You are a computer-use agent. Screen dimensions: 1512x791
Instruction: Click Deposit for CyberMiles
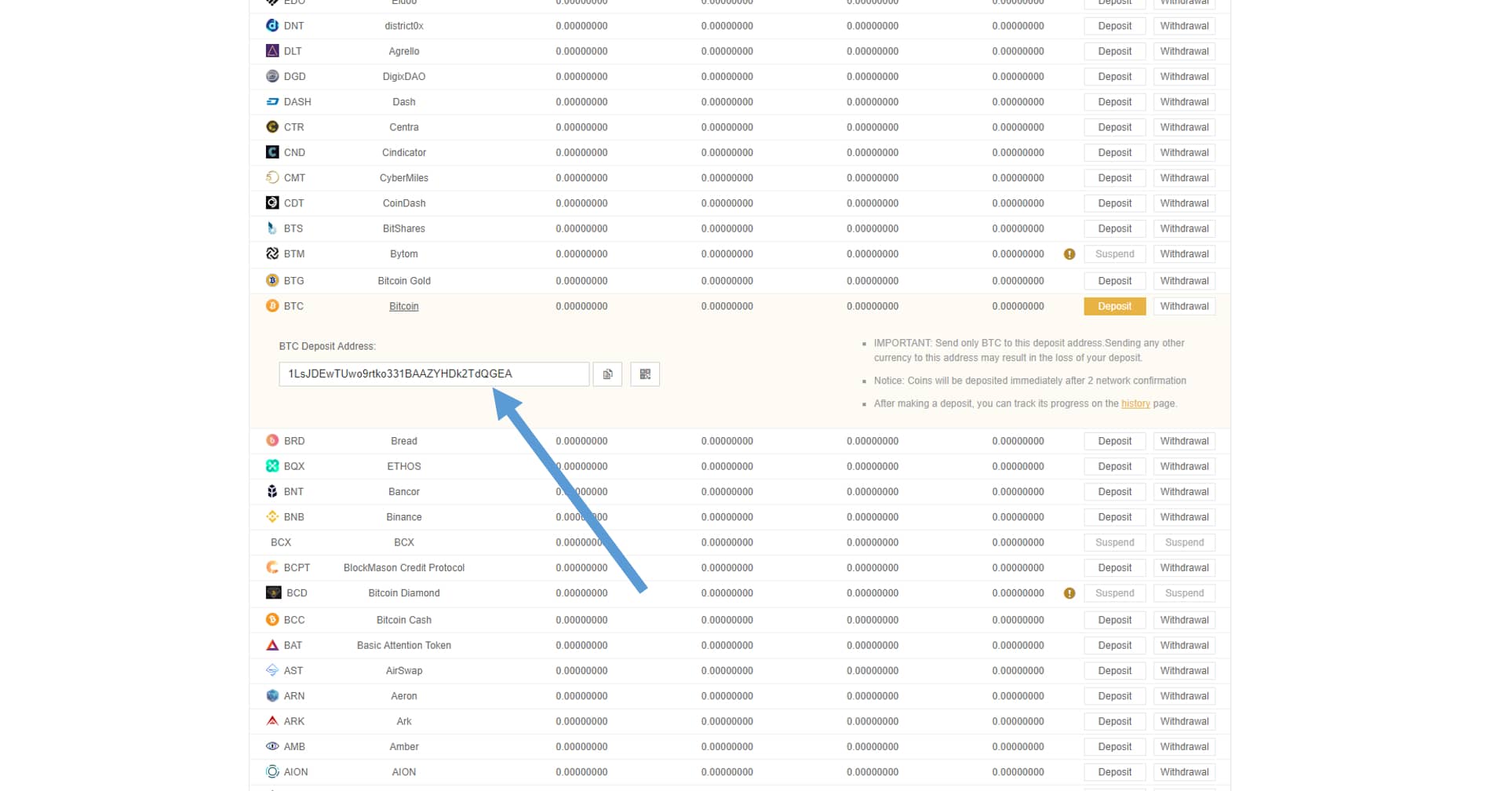coord(1115,178)
